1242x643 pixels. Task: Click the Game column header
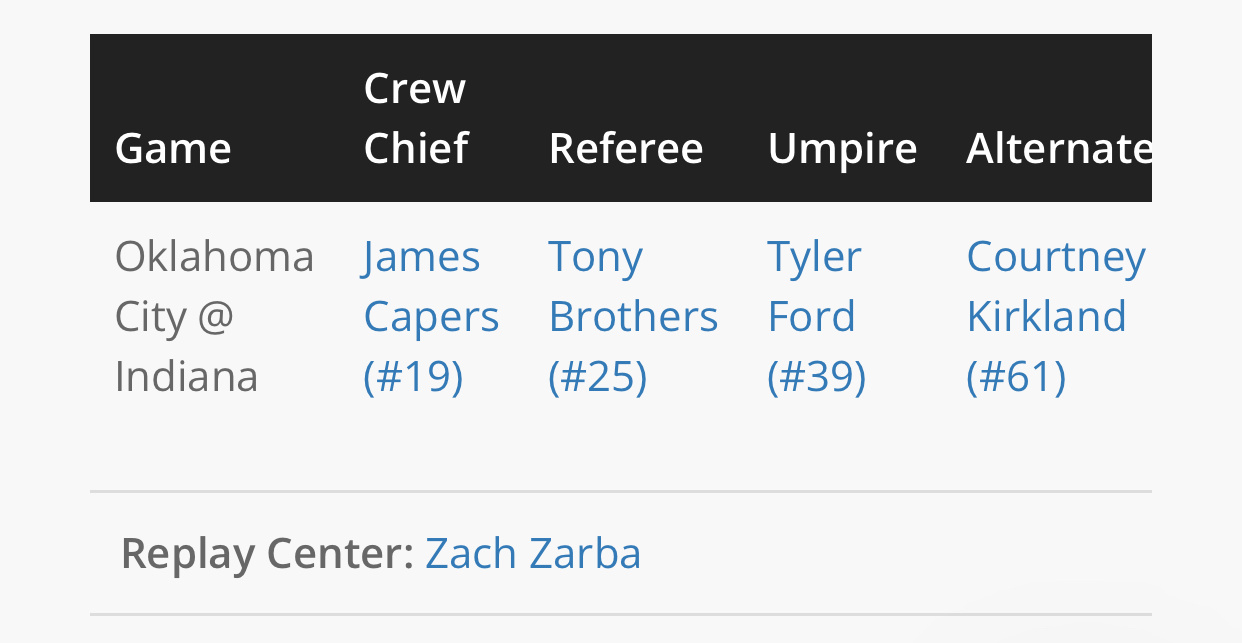(x=173, y=149)
